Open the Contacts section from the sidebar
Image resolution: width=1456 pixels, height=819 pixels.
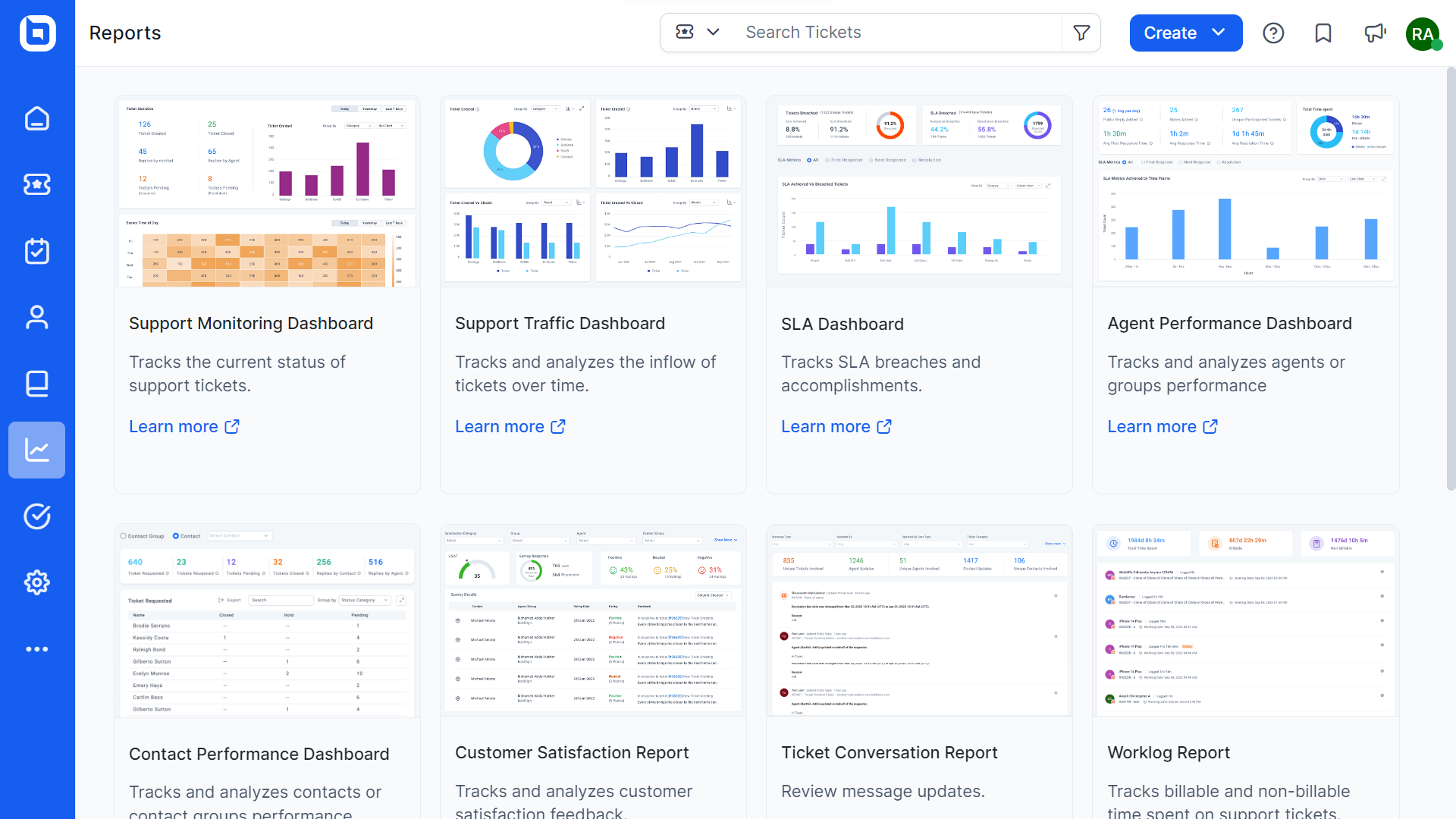(x=36, y=317)
